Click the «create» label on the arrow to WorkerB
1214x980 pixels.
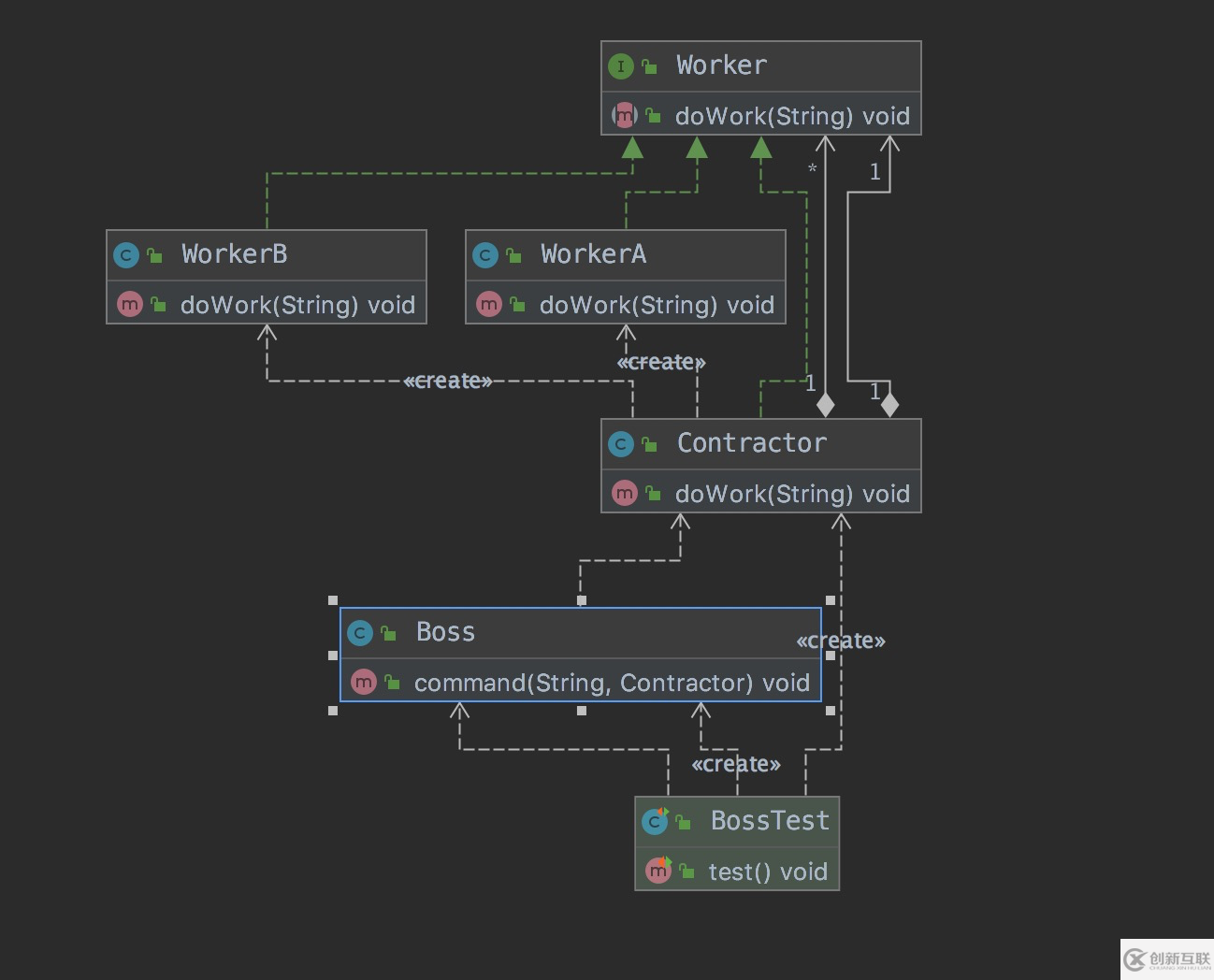448,381
